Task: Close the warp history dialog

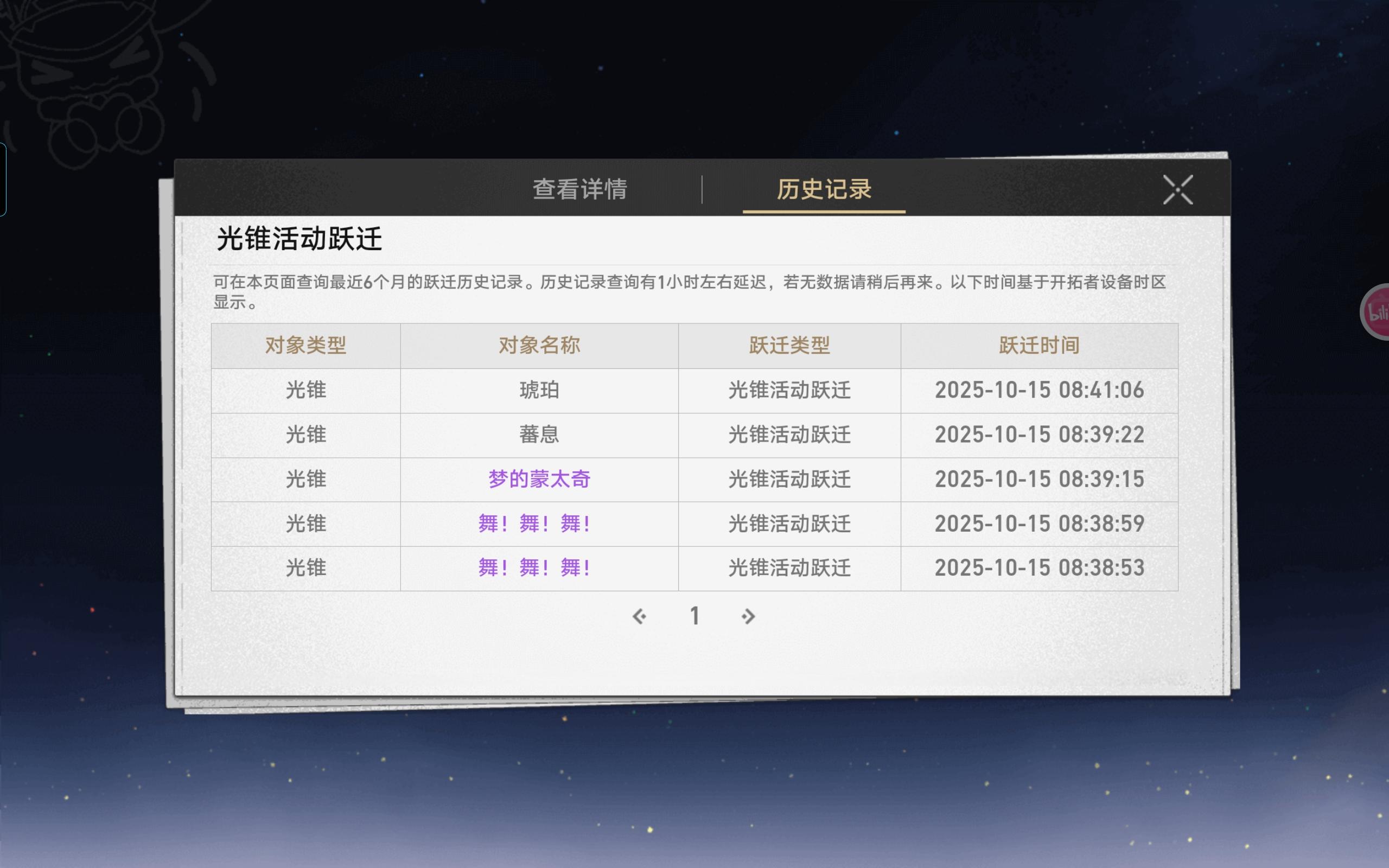Action: 1177,189
